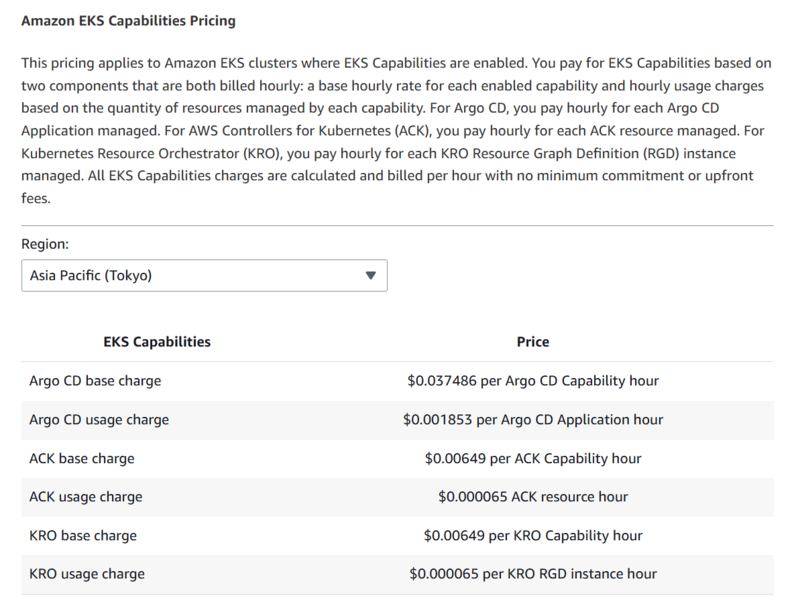Click the EKS Capabilities column header
The image size is (800, 608).
click(157, 342)
